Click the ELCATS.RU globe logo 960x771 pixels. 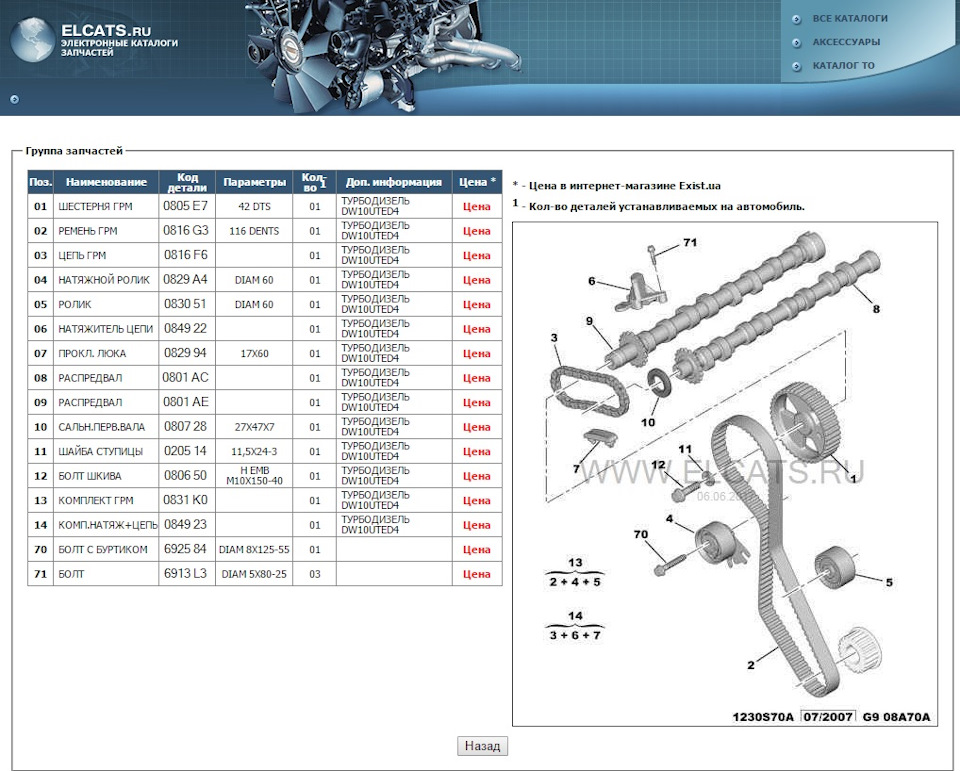(x=33, y=40)
